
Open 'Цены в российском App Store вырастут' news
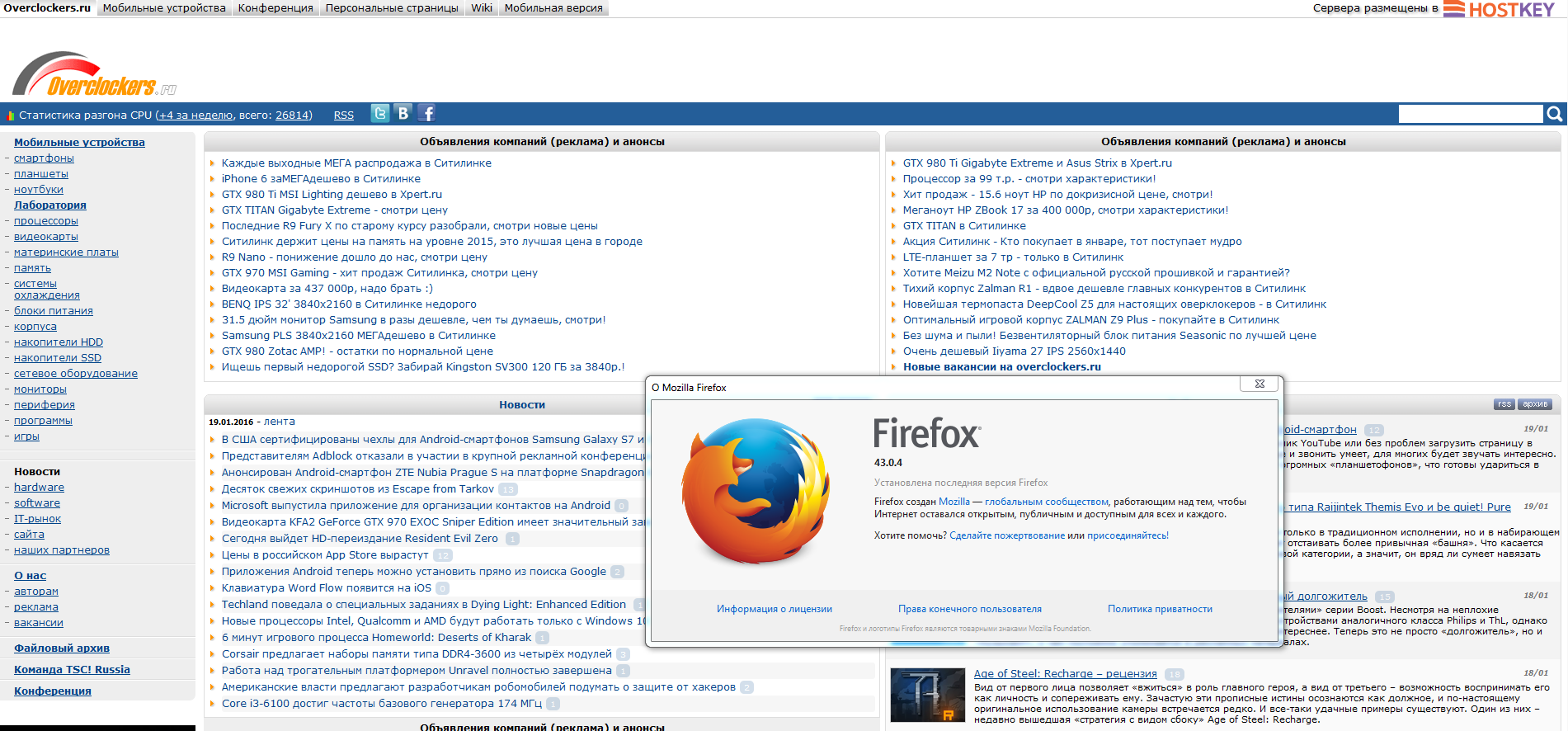[x=325, y=555]
